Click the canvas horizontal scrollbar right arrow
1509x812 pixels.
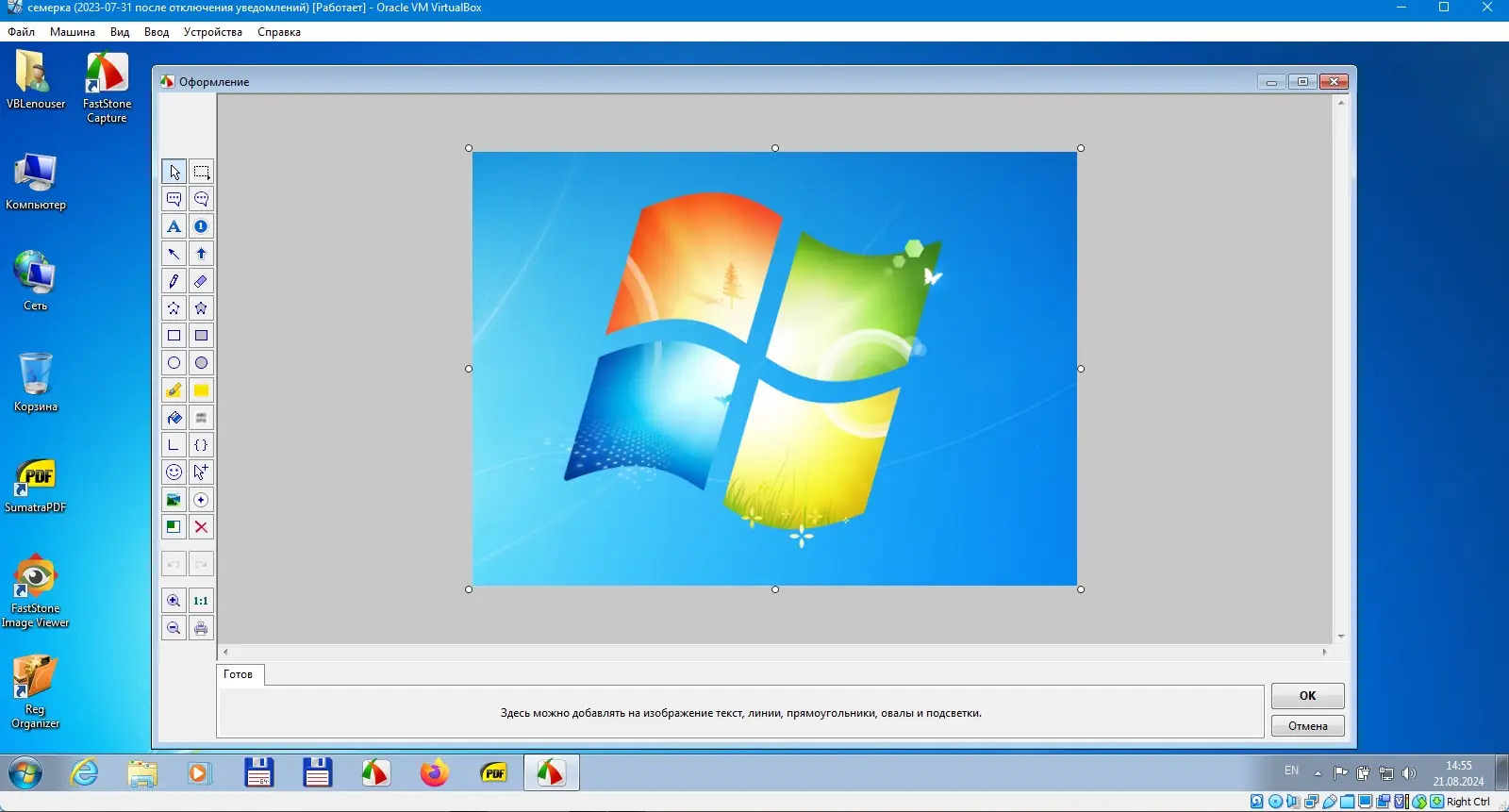1324,652
